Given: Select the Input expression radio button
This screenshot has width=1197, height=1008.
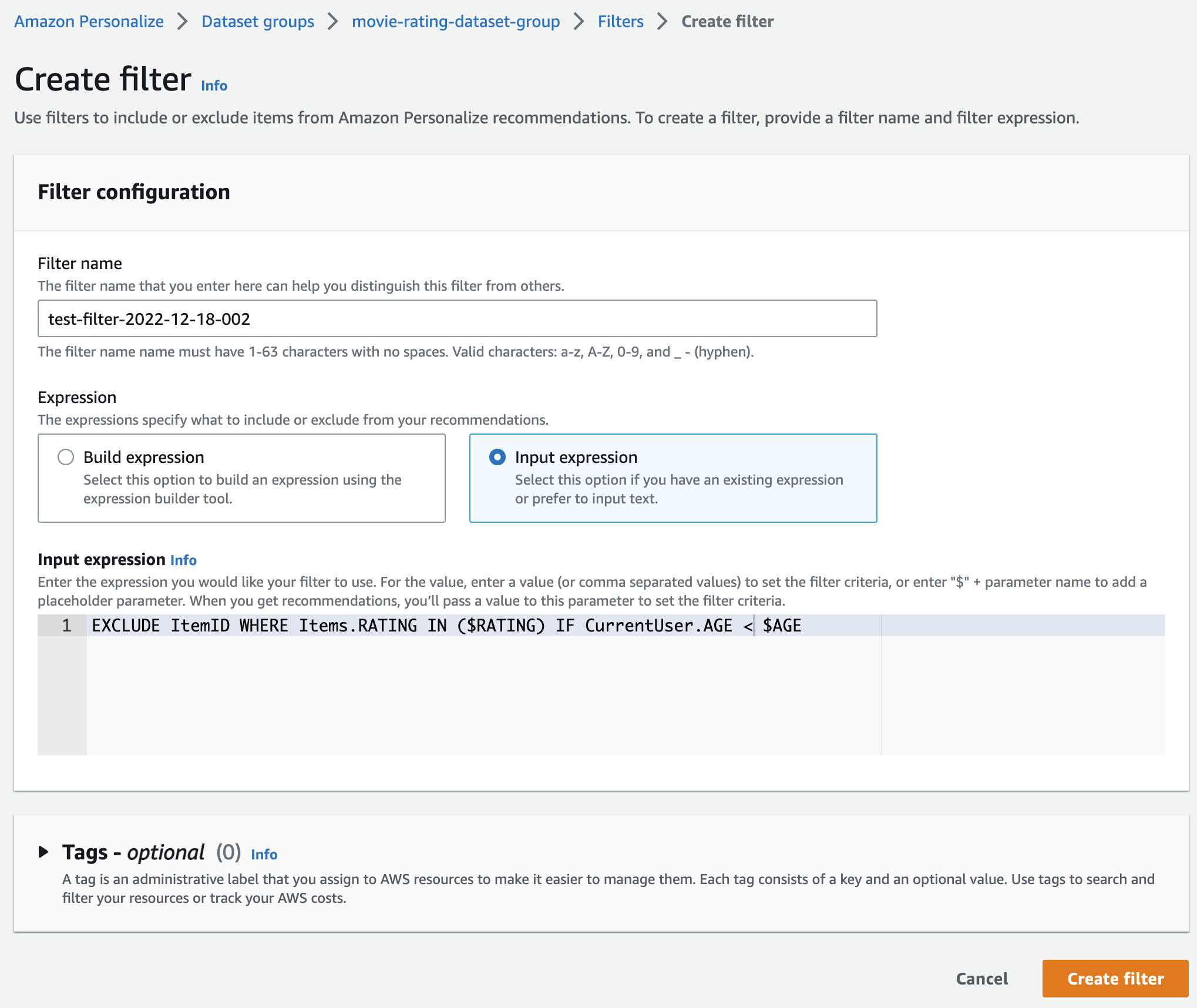Looking at the screenshot, I should click(497, 456).
